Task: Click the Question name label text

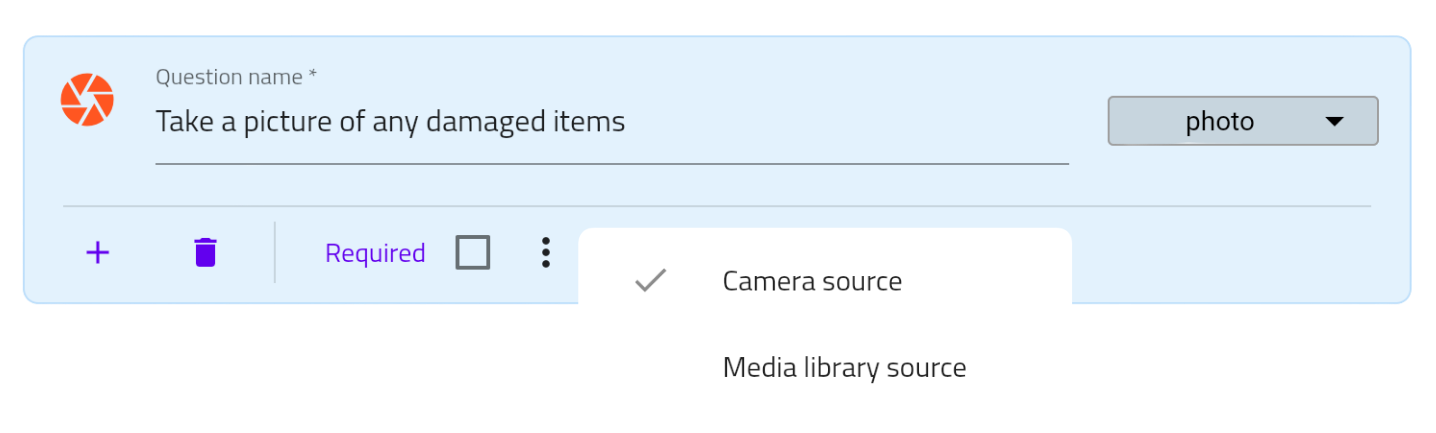Action: point(237,77)
